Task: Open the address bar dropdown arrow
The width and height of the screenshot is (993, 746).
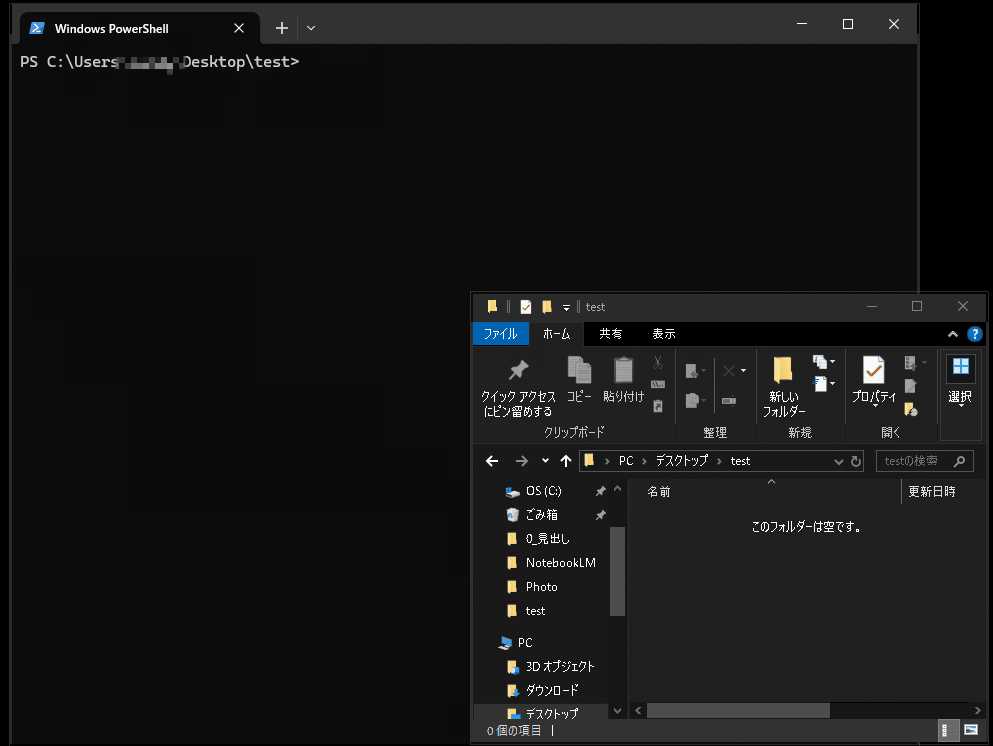Action: [838, 461]
